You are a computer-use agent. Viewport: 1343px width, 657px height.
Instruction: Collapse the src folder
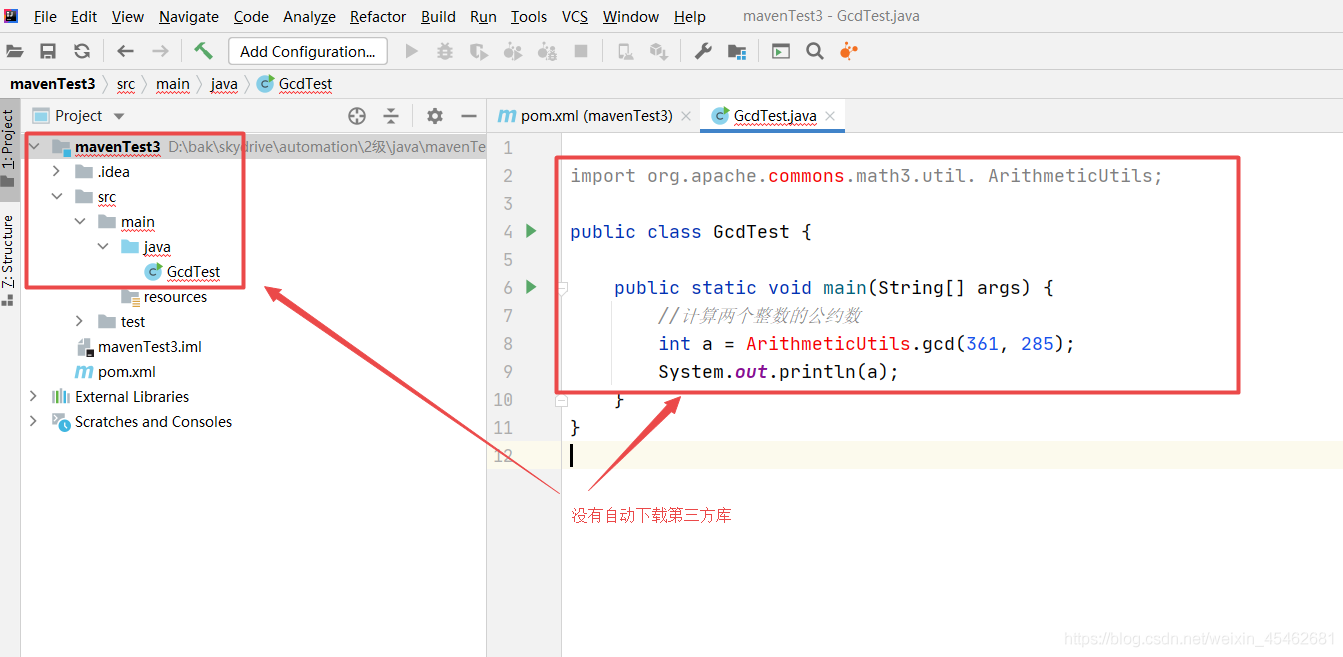coord(57,197)
